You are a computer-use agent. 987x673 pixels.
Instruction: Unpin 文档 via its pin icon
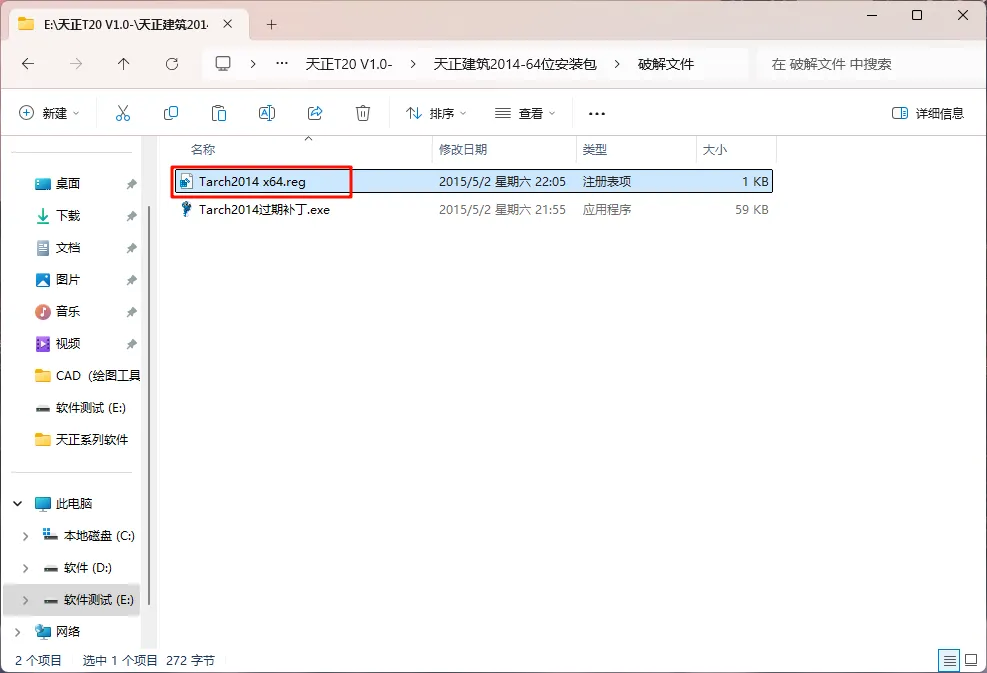131,248
